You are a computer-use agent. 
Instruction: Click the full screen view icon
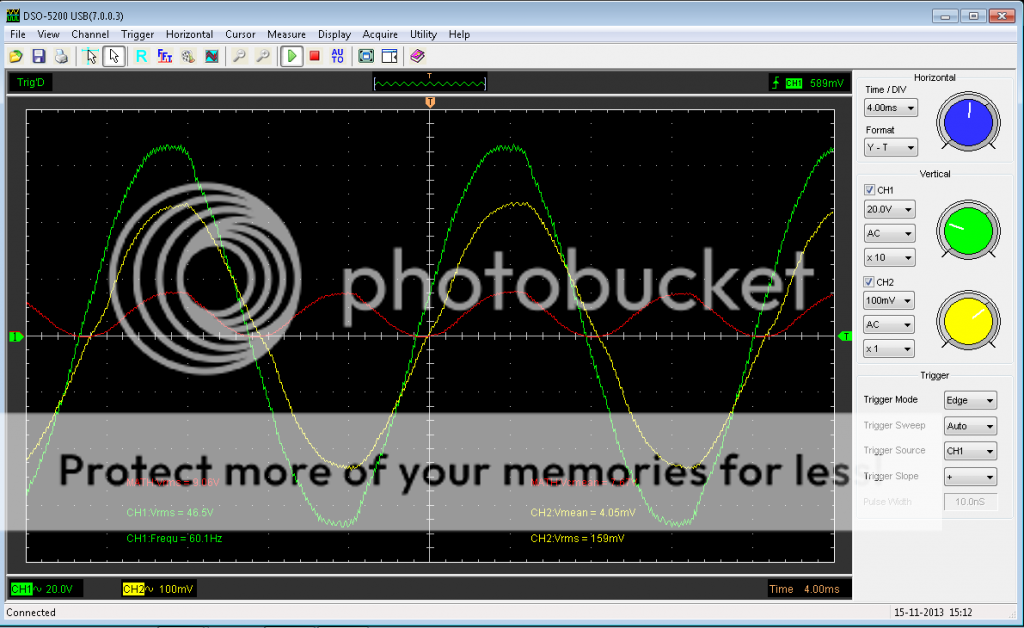pos(366,56)
